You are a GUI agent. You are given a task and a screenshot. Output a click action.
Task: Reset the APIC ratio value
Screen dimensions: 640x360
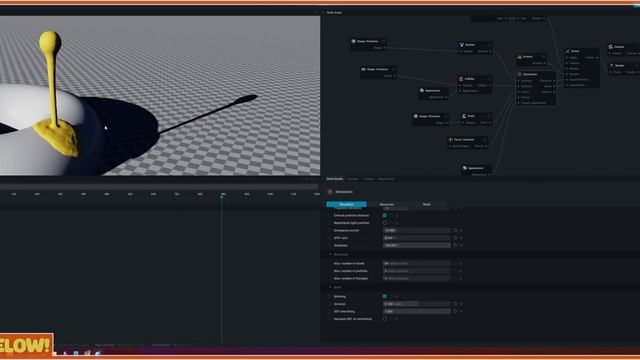(x=455, y=238)
